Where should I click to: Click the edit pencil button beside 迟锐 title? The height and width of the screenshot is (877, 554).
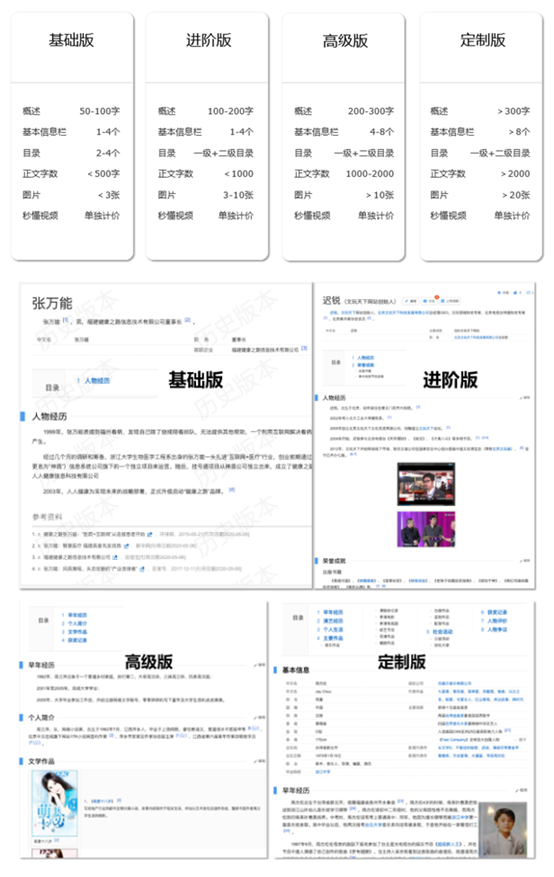410,301
